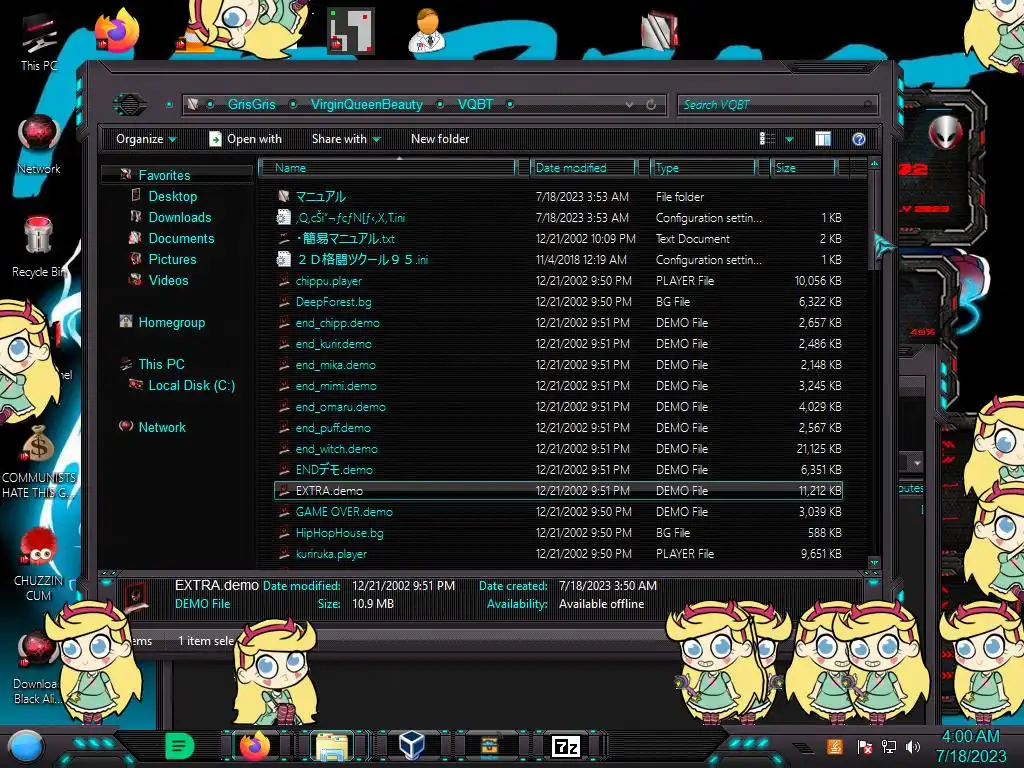Click GrisGris in the address bar
This screenshot has width=1024, height=768.
point(251,104)
